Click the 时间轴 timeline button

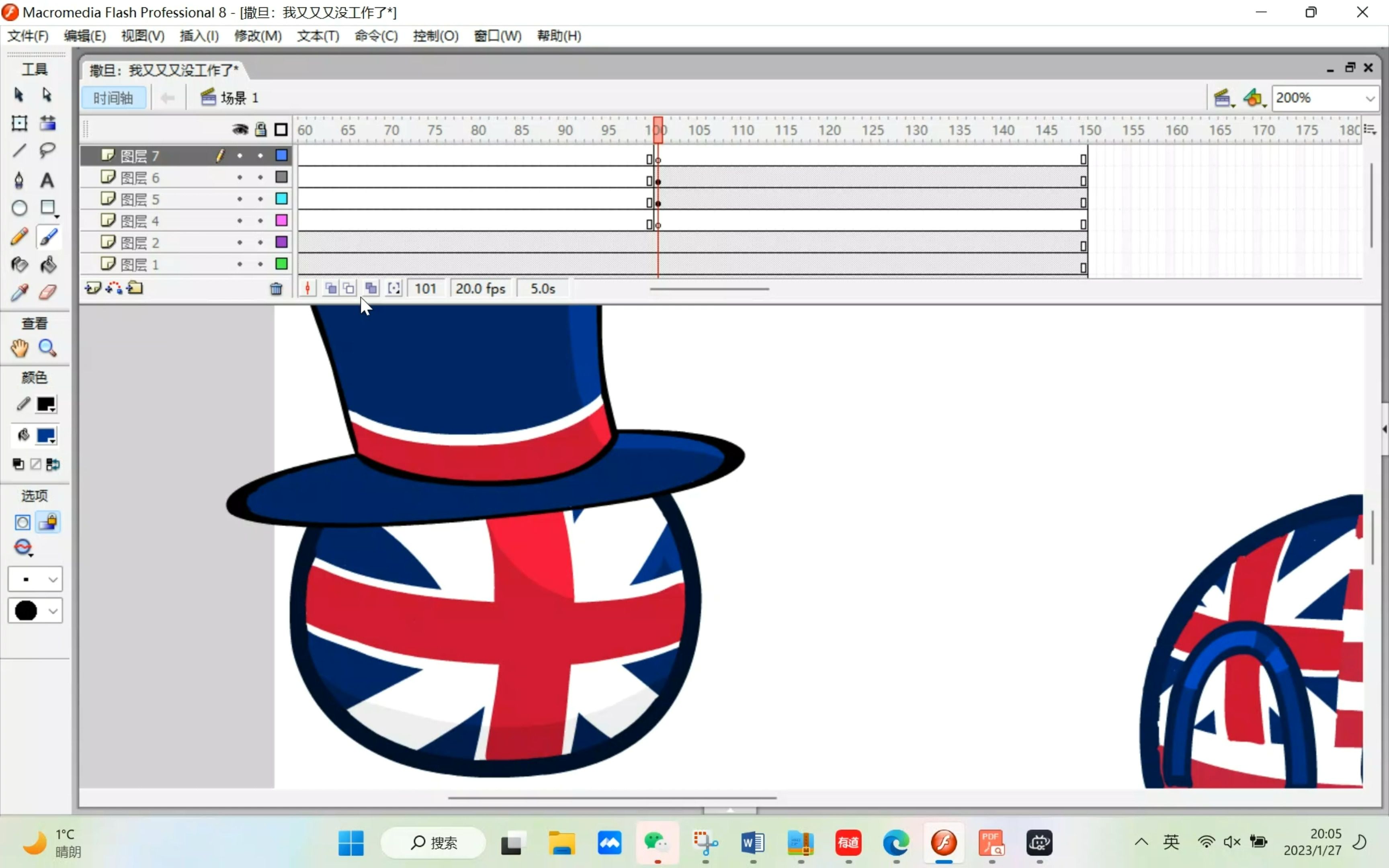(x=114, y=98)
